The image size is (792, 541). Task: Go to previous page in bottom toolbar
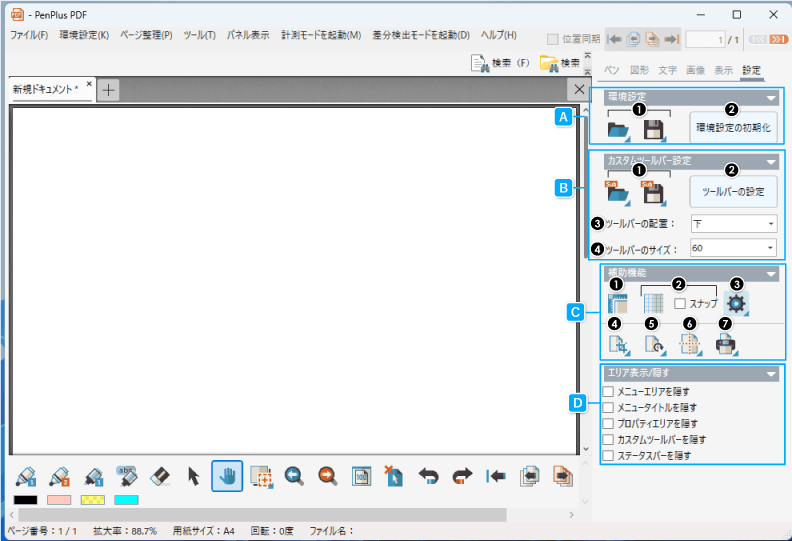529,476
